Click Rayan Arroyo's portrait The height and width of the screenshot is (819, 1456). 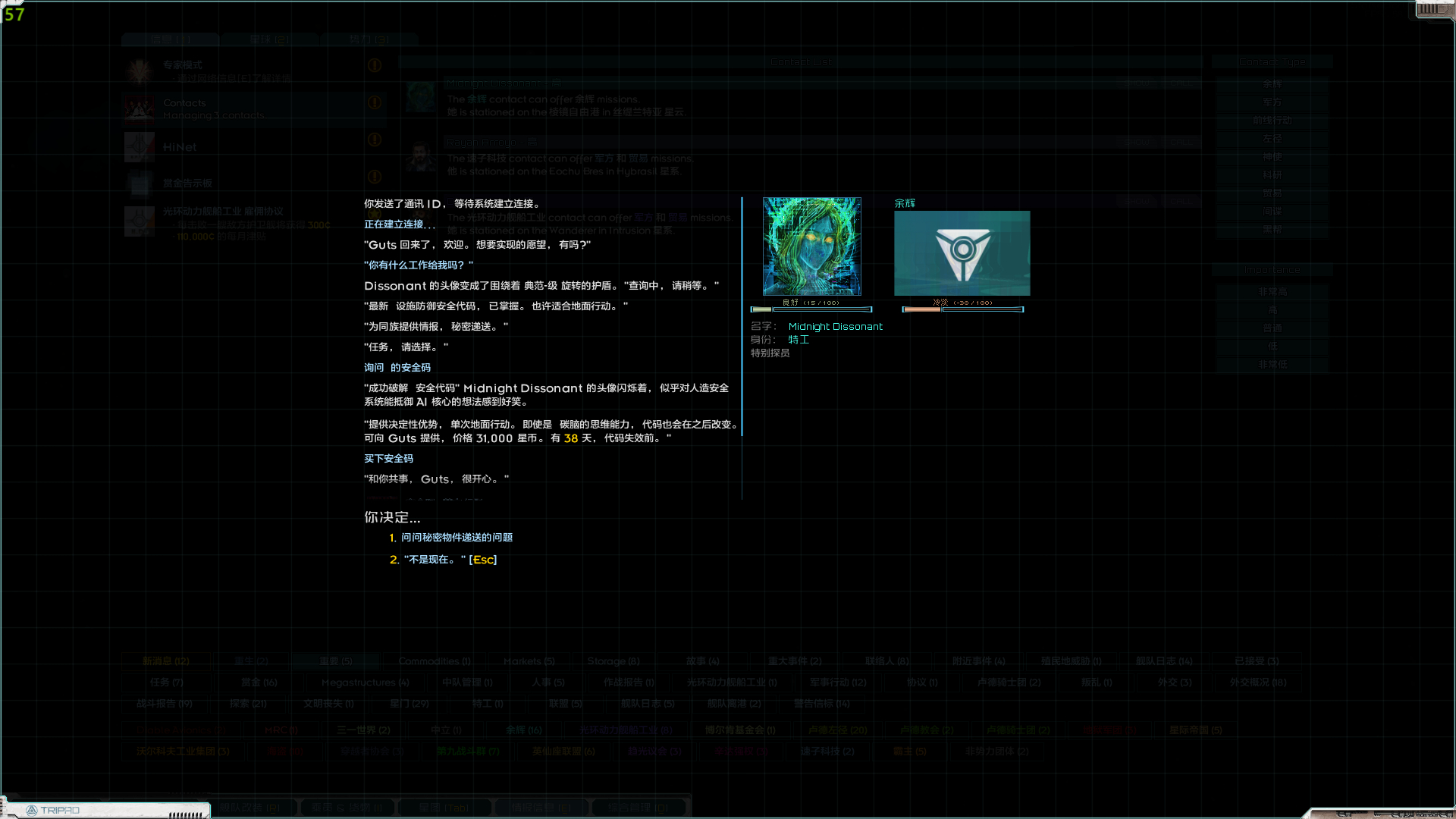[422, 158]
